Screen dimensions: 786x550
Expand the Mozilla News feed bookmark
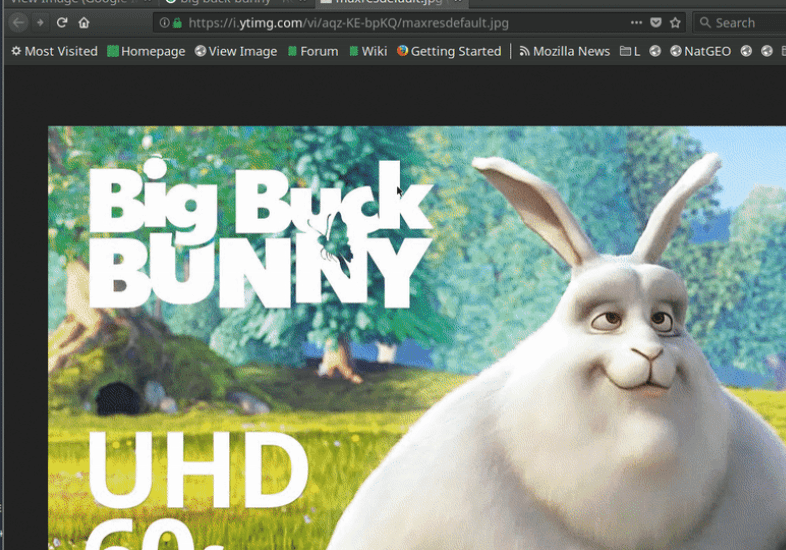(565, 51)
